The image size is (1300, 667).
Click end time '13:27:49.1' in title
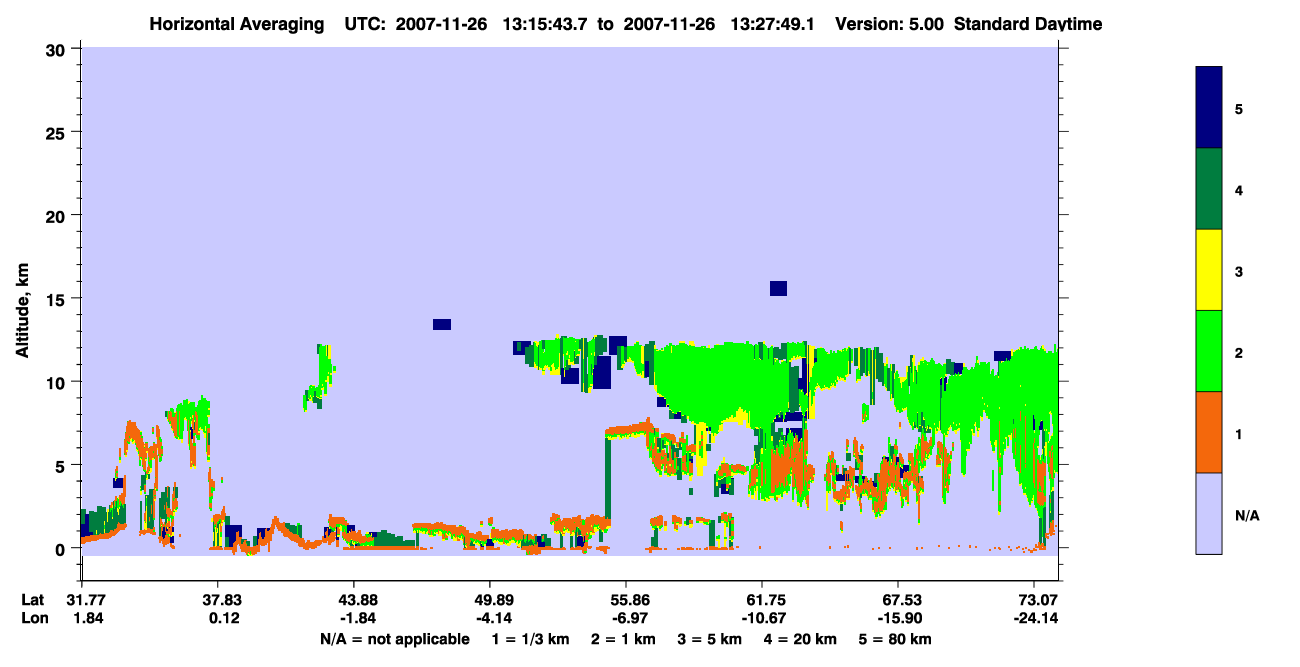(774, 24)
